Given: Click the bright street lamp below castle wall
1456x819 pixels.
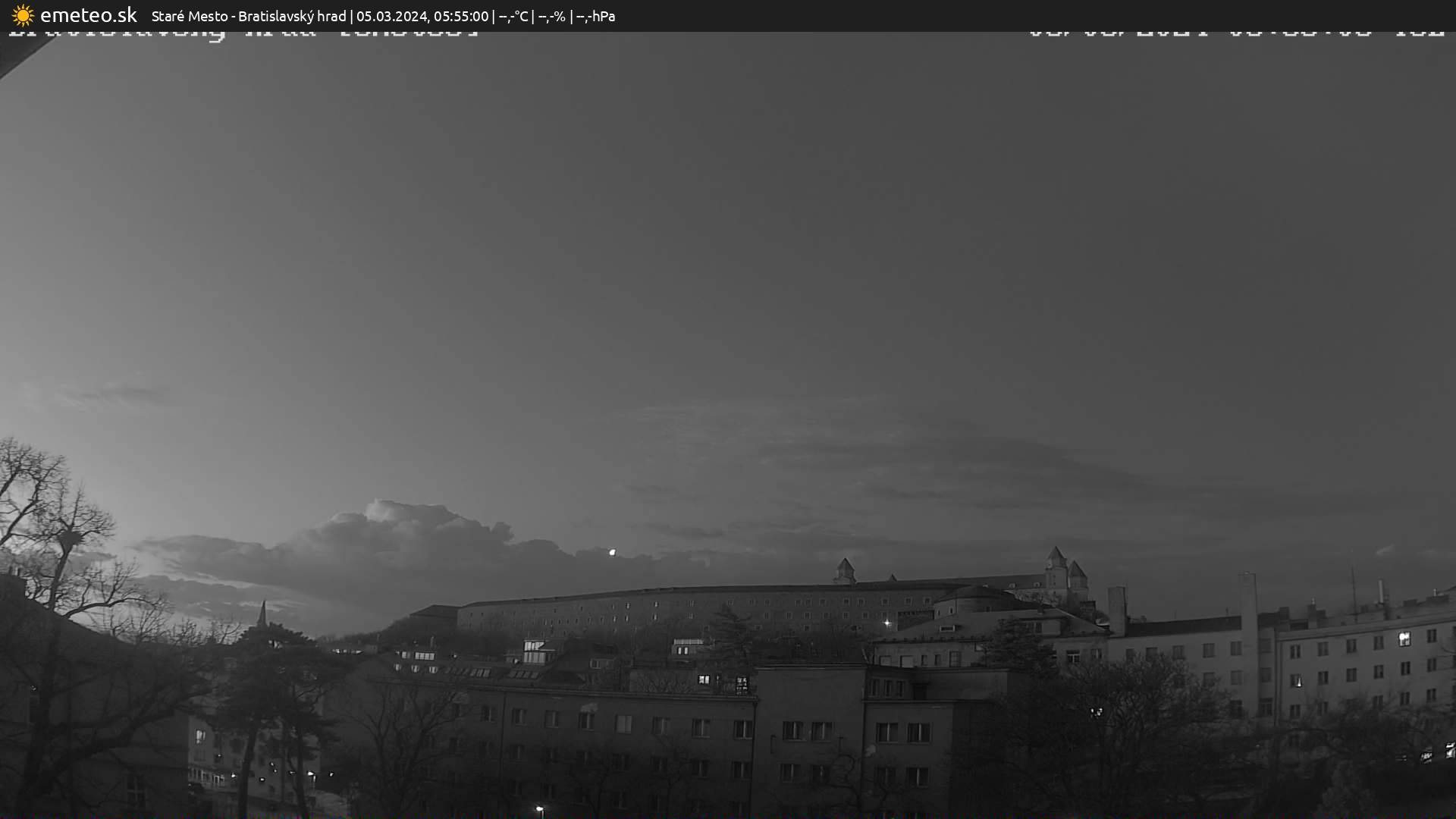Looking at the screenshot, I should [x=886, y=623].
